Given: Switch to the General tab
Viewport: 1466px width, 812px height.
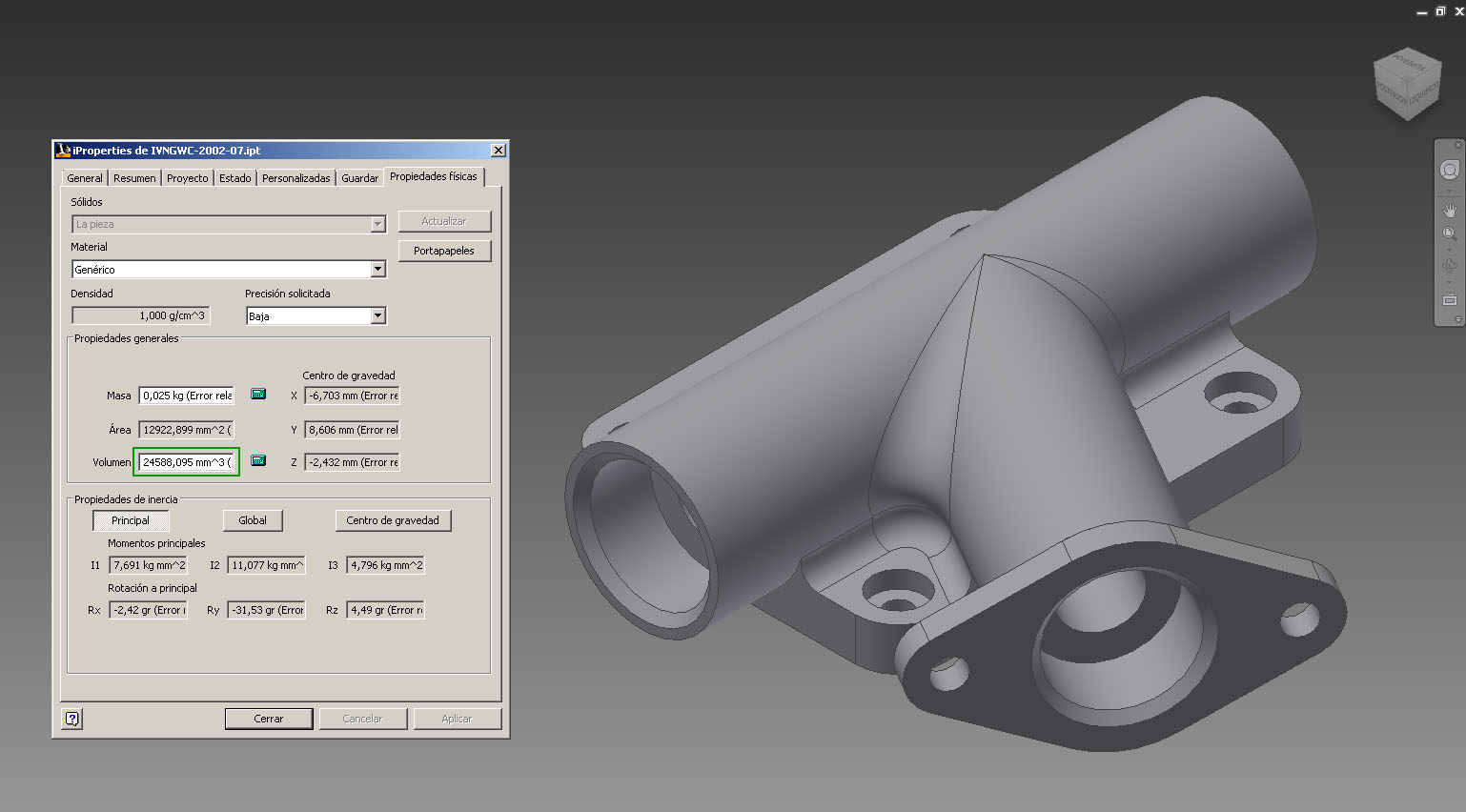Looking at the screenshot, I should click(x=85, y=178).
